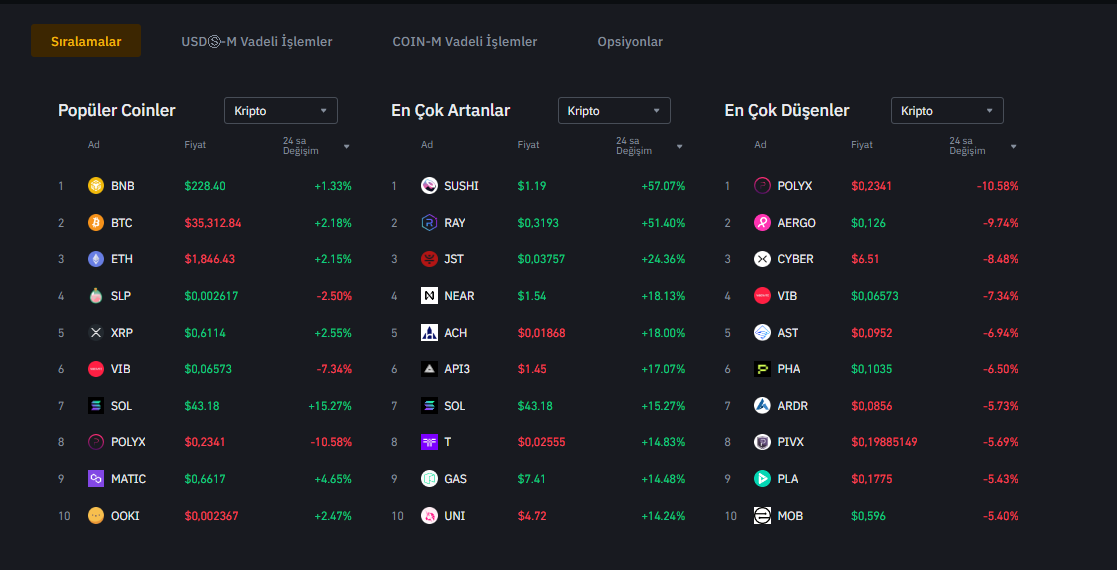Select the Sıralamalar tab
Image resolution: width=1117 pixels, height=570 pixels.
[86, 42]
